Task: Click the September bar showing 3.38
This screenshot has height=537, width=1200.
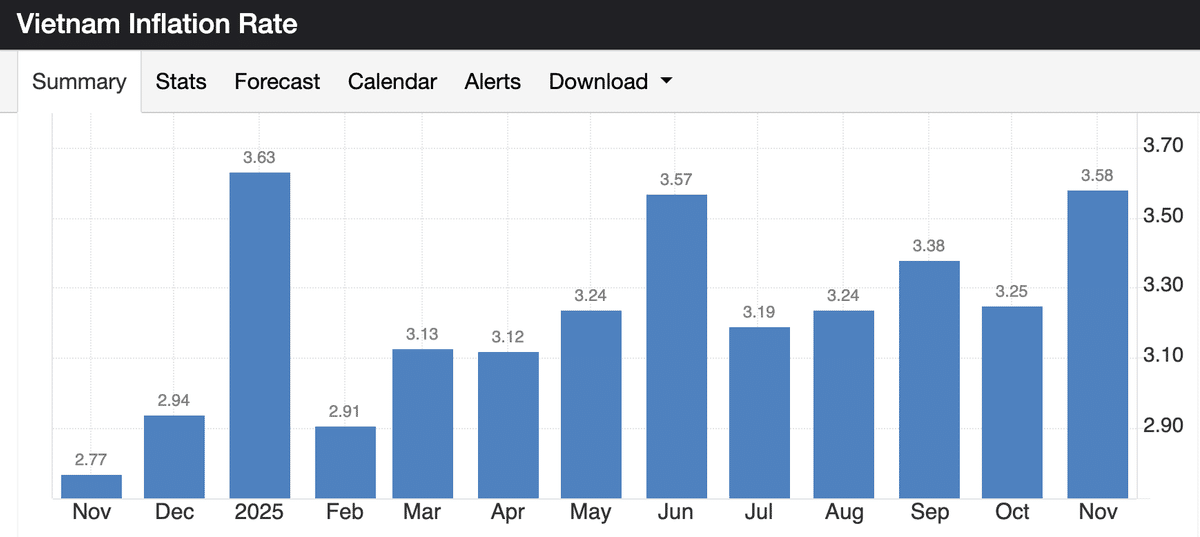Action: point(930,379)
